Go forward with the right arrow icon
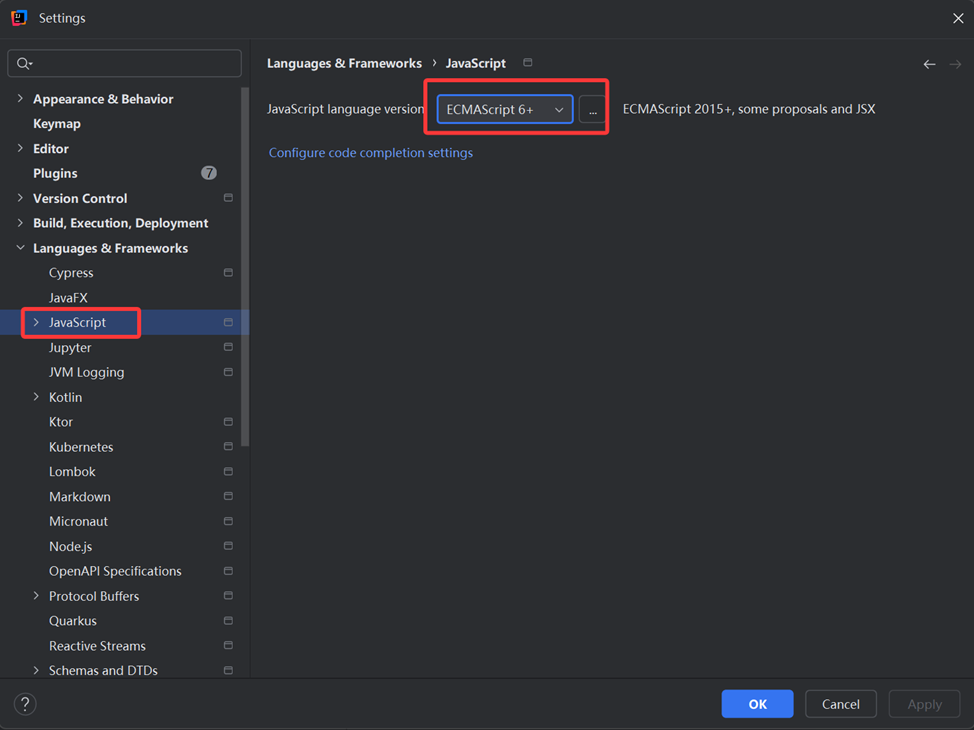This screenshot has height=730, width=974. (x=955, y=64)
